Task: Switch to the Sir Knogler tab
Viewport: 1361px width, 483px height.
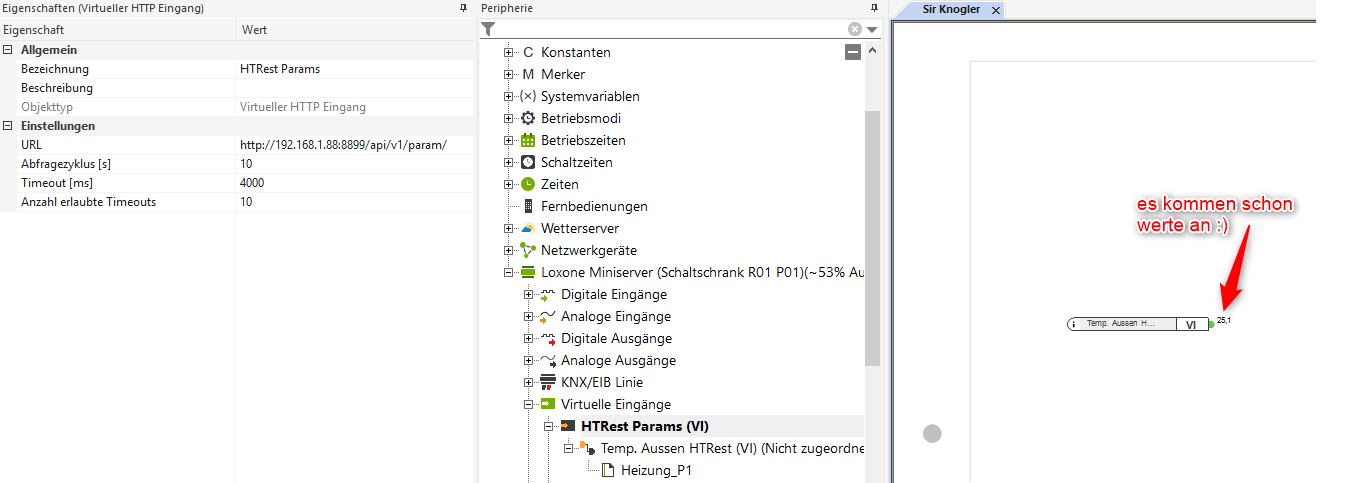Action: pyautogui.click(x=951, y=9)
